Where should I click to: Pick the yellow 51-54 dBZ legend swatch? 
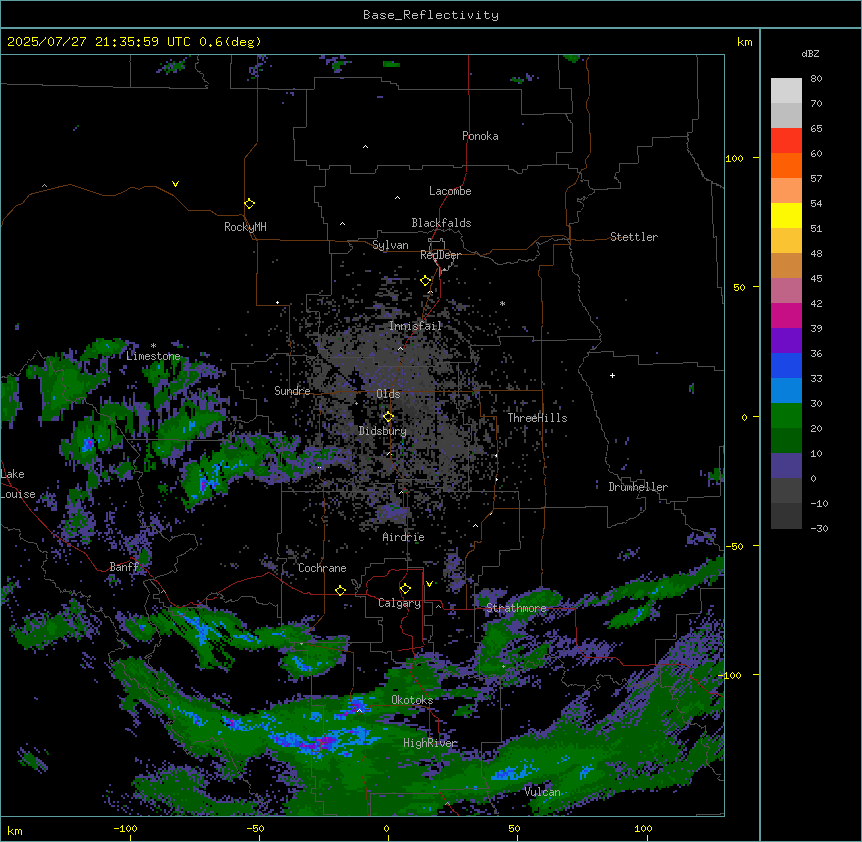tap(786, 215)
